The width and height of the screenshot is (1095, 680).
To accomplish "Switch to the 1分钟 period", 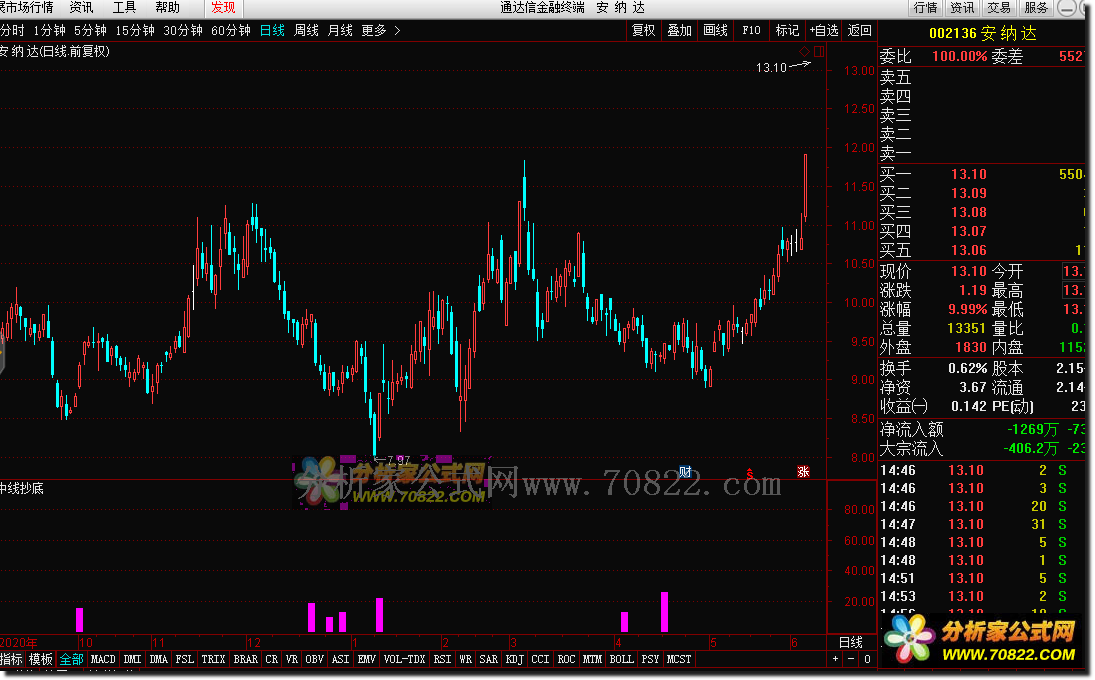I will point(49,31).
